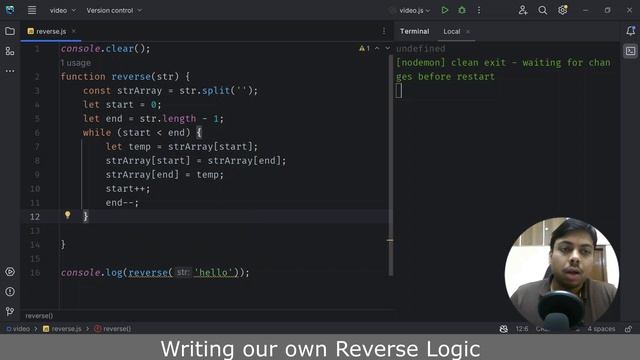Go to previous highlighted problem arrow

click(x=377, y=49)
